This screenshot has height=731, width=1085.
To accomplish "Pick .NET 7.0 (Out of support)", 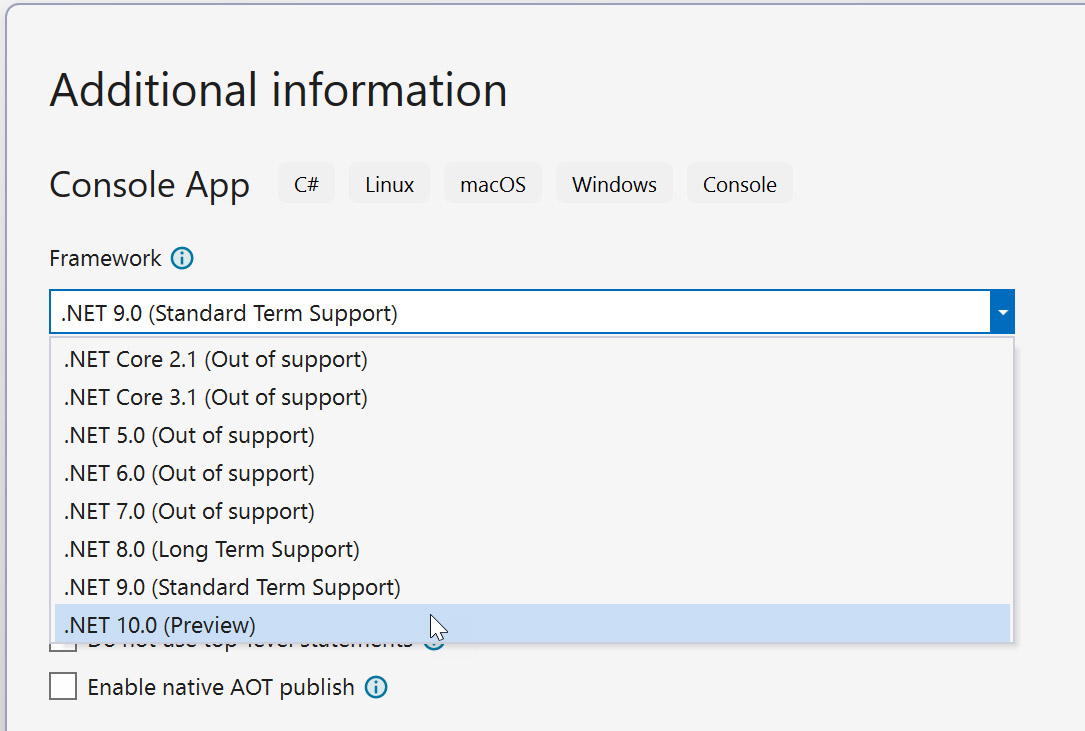I will point(531,512).
